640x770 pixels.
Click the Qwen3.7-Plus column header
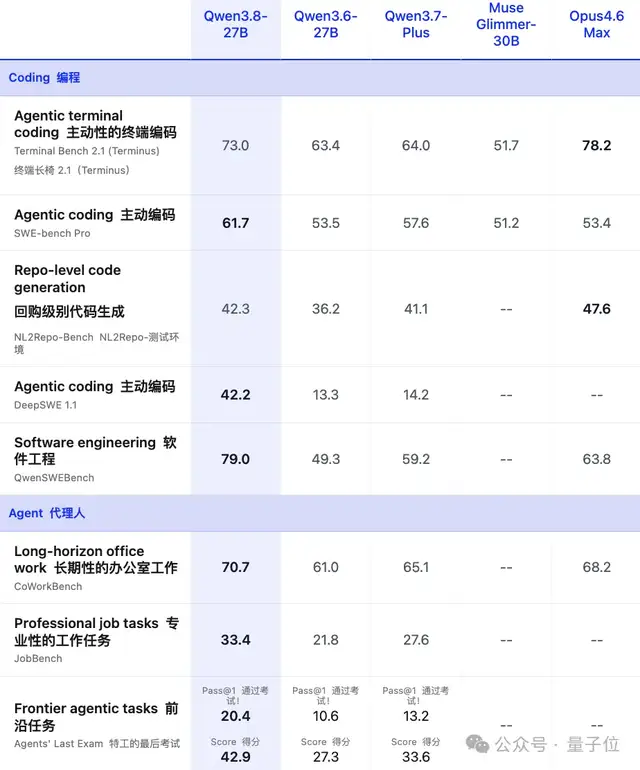(x=416, y=25)
